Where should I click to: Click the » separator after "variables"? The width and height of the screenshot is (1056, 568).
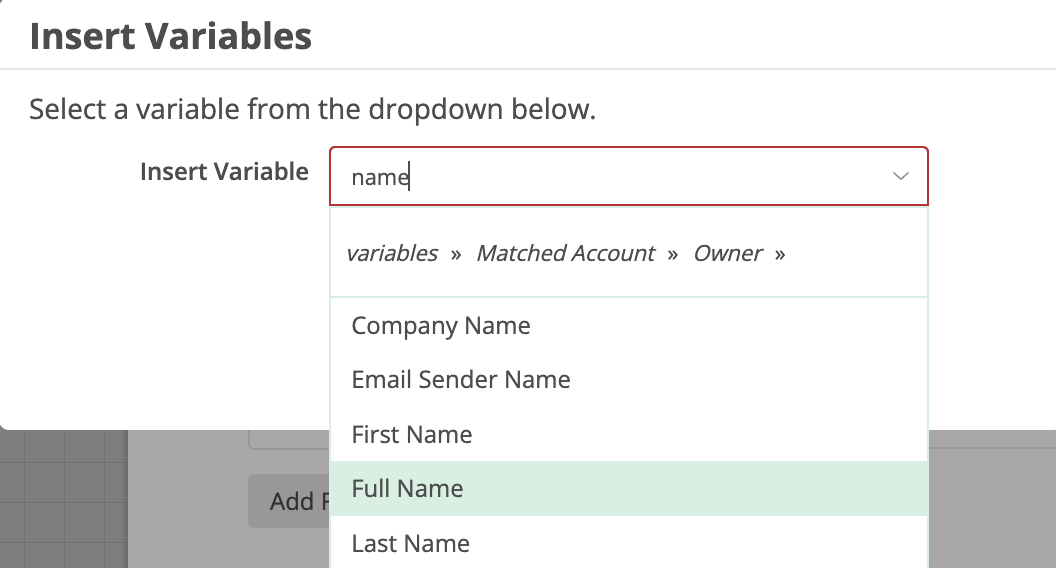pyautogui.click(x=456, y=254)
